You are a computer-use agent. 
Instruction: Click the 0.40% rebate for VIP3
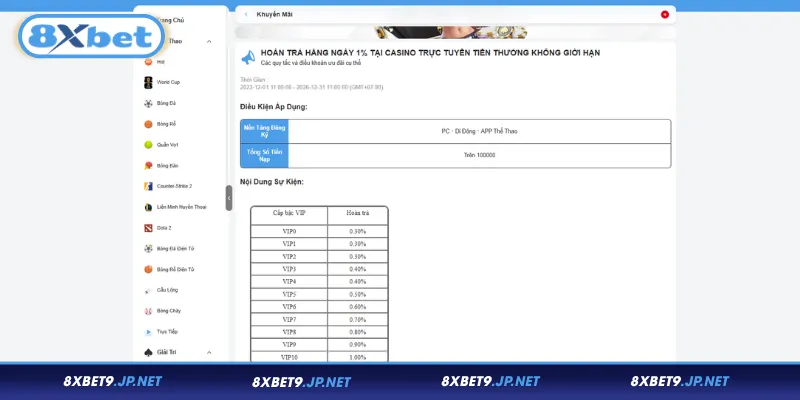pyautogui.click(x=358, y=269)
